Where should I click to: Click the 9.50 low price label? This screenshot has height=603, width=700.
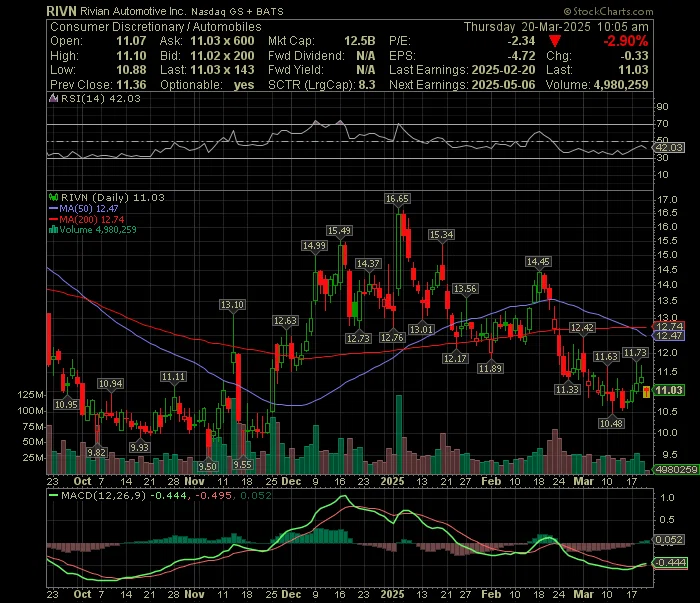pos(207,466)
